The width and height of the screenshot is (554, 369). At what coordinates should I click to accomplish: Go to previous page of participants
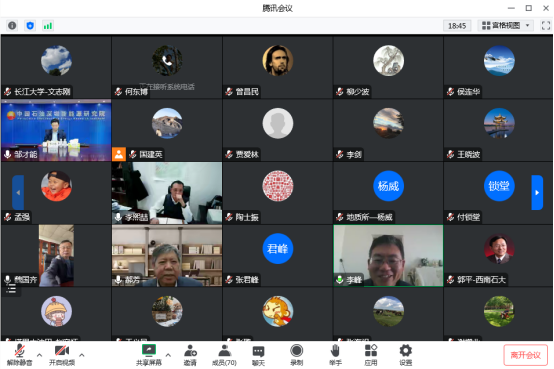[x=18, y=192]
